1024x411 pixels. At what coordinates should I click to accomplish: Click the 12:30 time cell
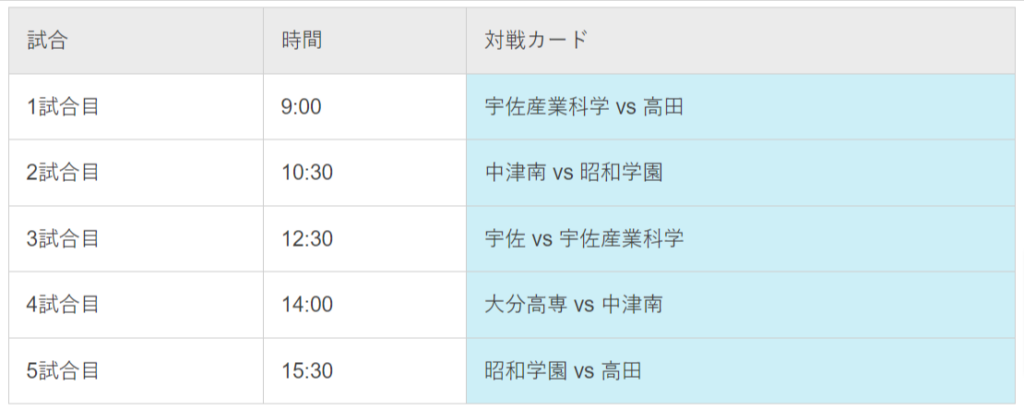(365, 238)
